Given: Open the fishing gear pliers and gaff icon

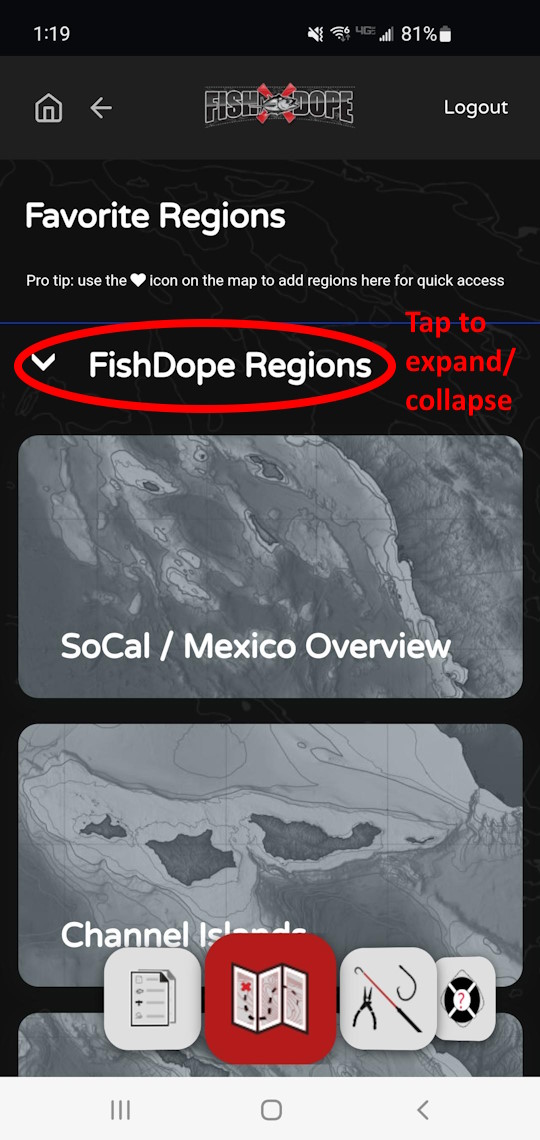Looking at the screenshot, I should pyautogui.click(x=388, y=998).
